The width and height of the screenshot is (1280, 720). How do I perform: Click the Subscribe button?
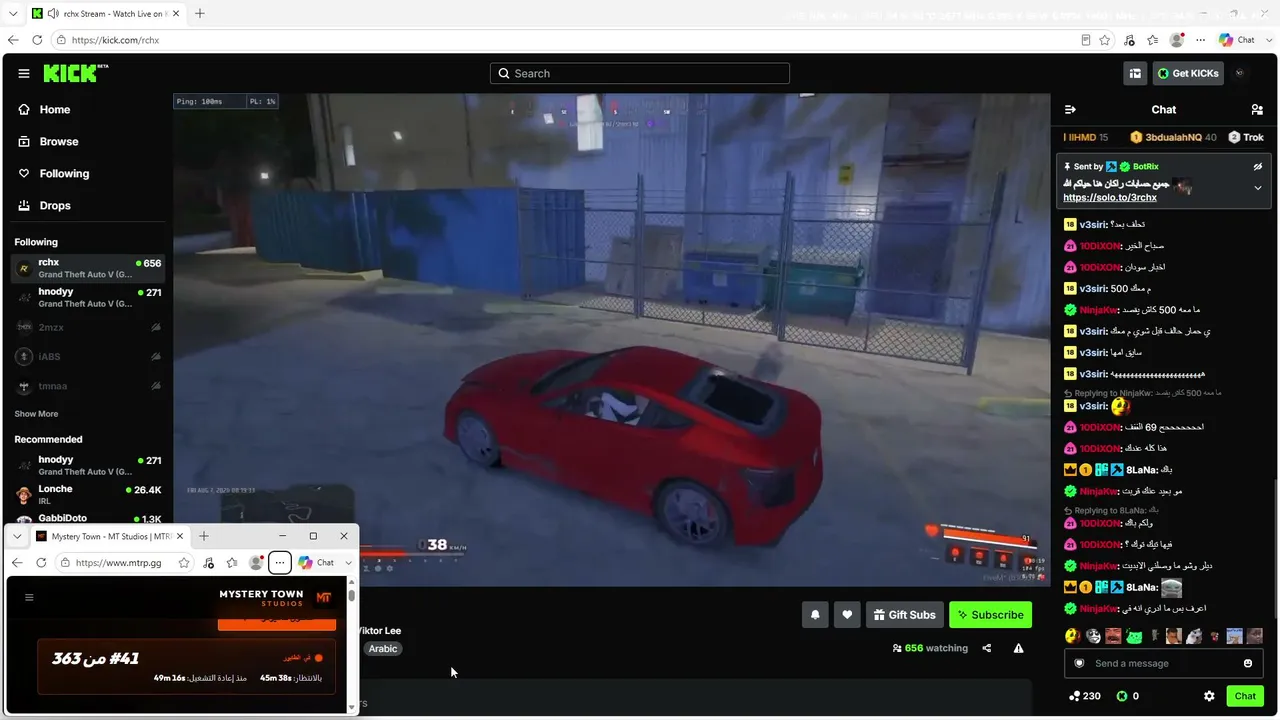991,615
